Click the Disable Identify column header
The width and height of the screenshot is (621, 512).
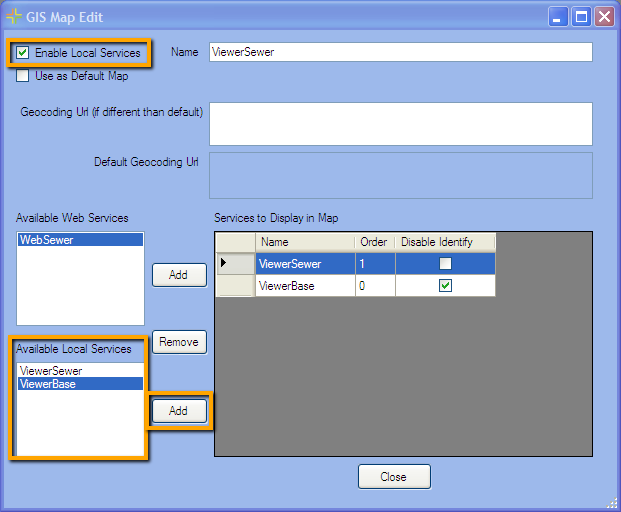tap(446, 242)
